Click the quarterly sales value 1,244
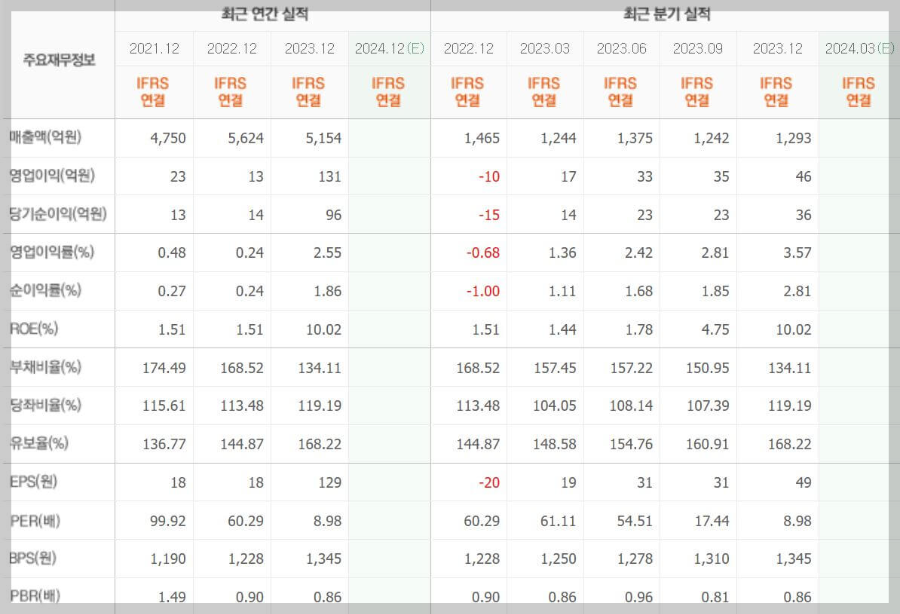Viewport: 900px width, 614px height. (558, 138)
